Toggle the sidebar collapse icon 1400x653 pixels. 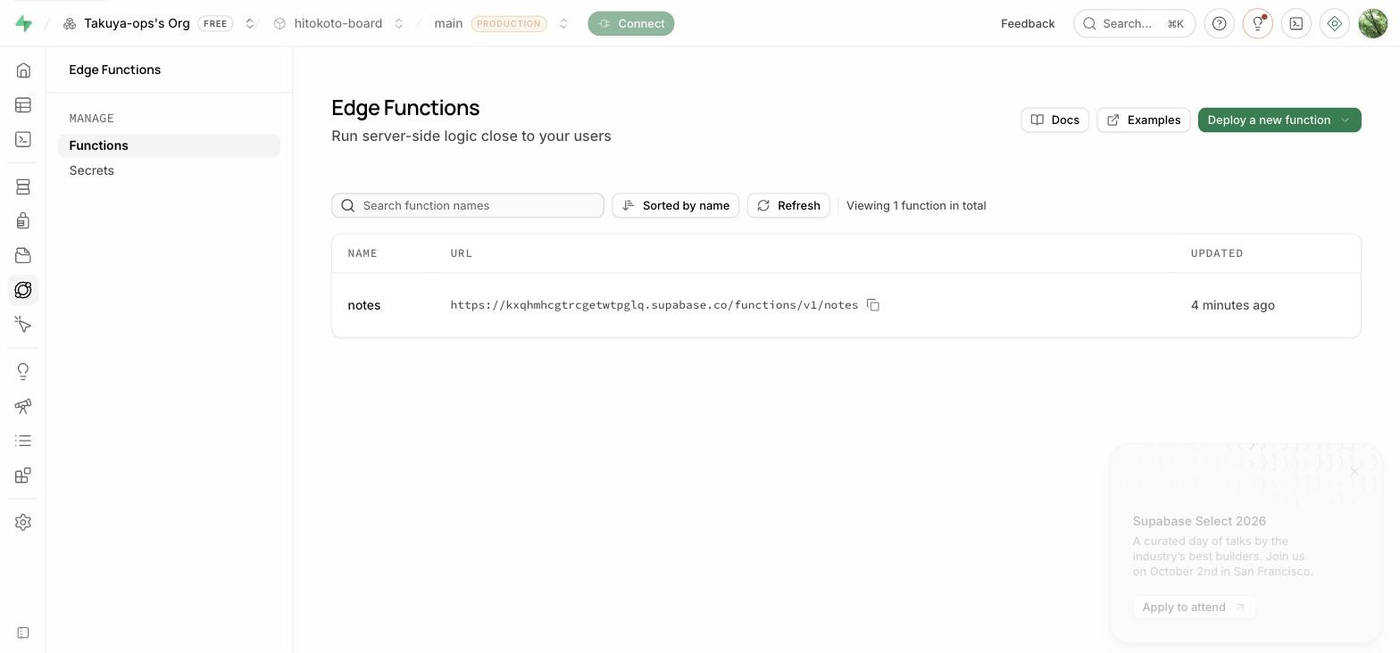point(23,633)
